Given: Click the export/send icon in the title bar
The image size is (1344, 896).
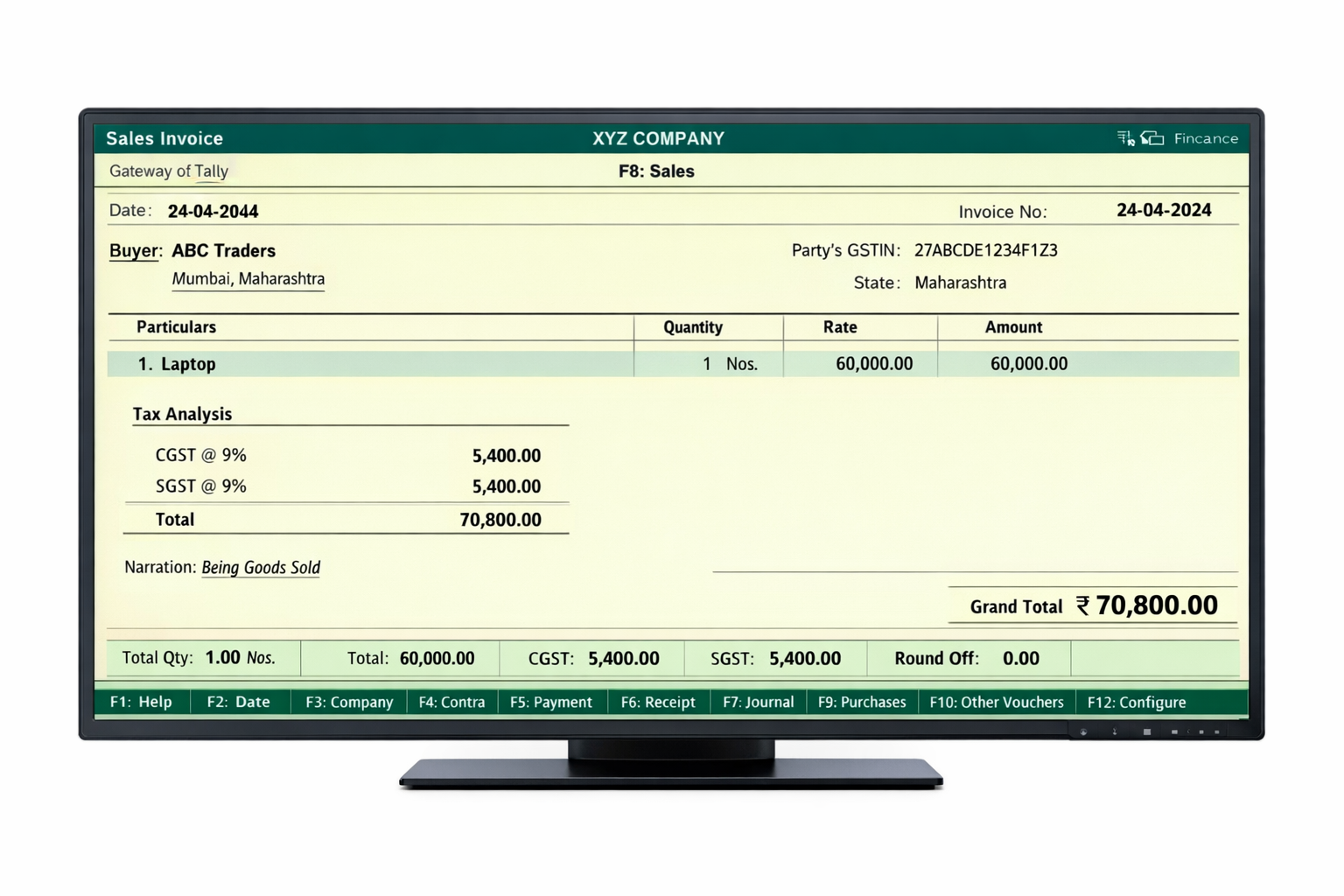Looking at the screenshot, I should (x=1125, y=137).
